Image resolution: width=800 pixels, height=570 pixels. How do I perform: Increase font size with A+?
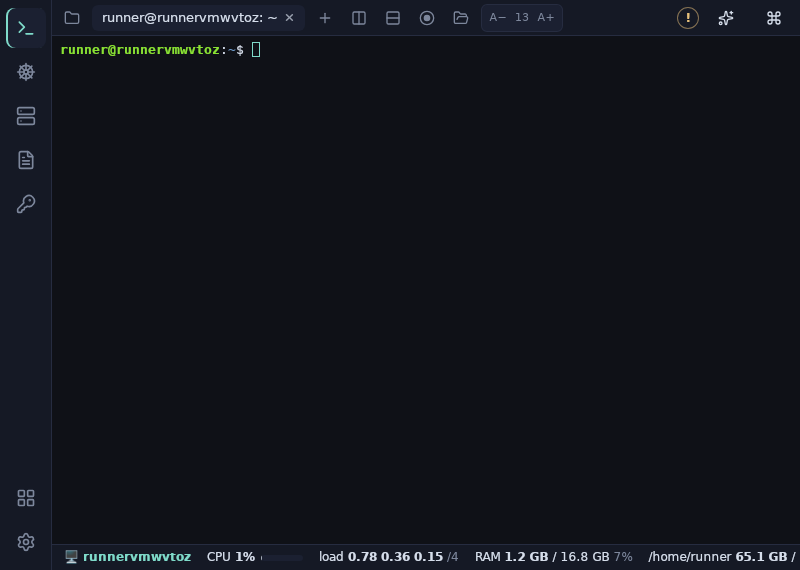coord(545,18)
